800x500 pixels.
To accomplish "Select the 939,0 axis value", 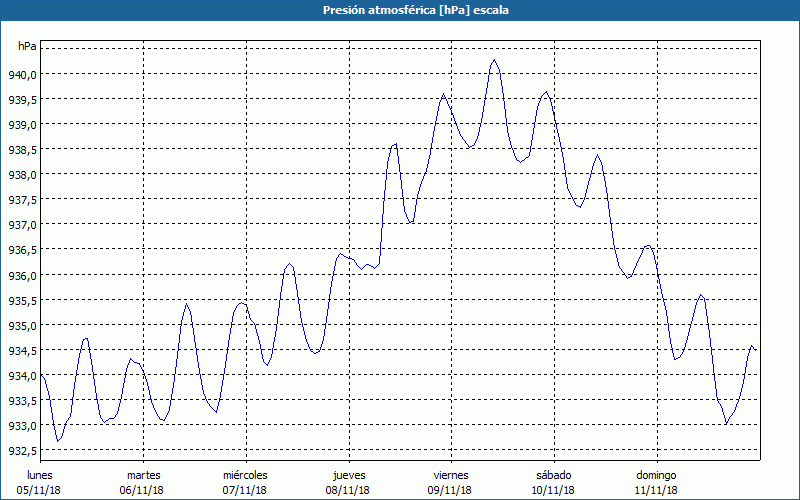I will [22, 126].
